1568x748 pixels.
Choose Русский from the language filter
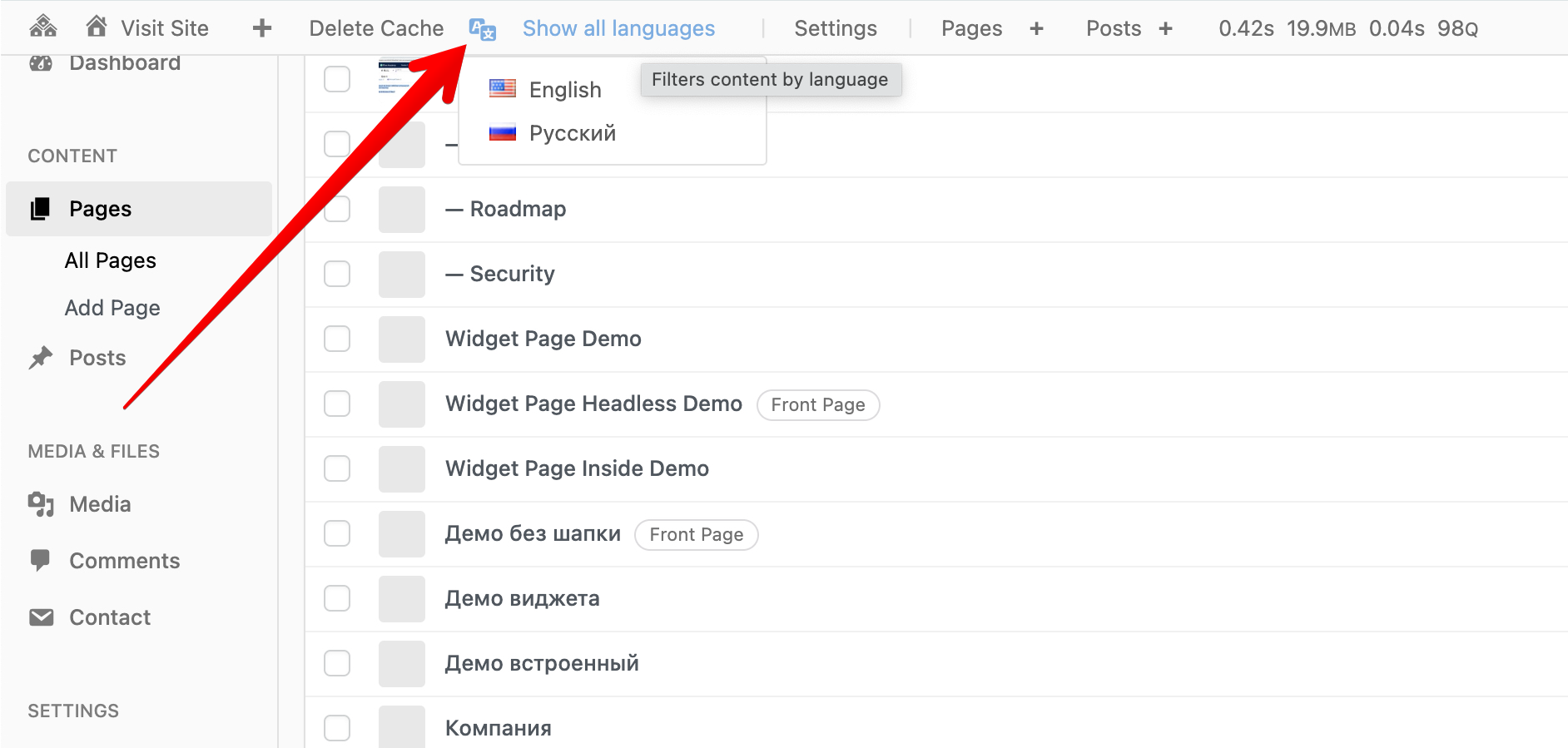coord(572,133)
